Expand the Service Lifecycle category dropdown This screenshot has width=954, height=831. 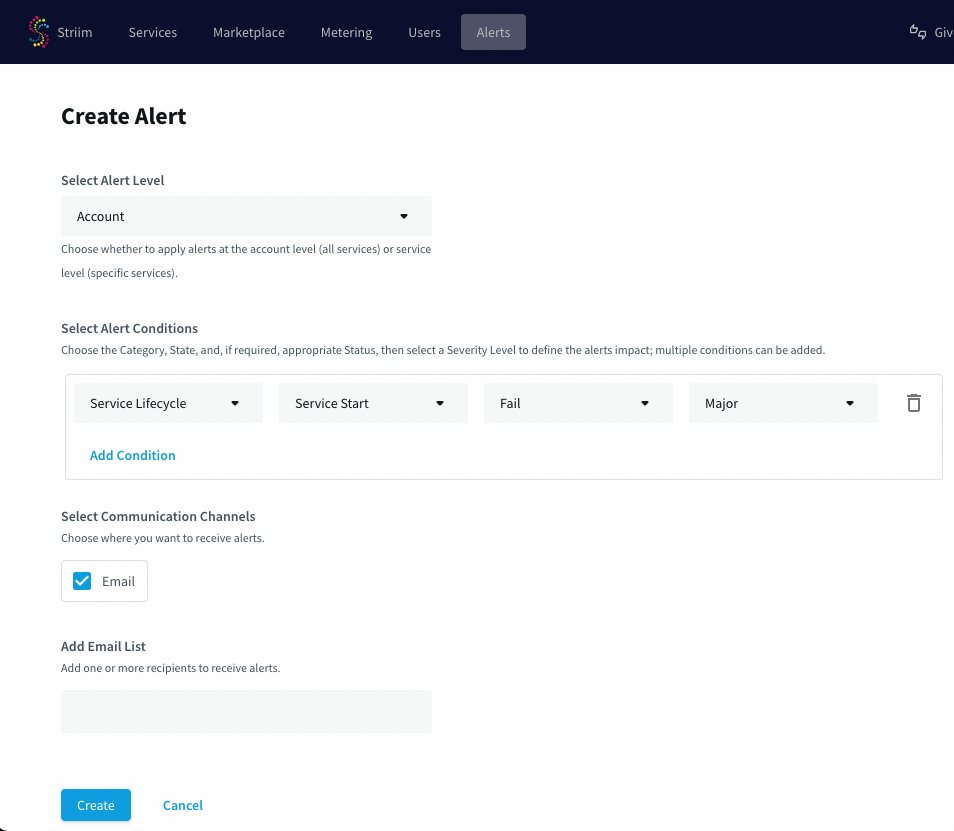167,402
